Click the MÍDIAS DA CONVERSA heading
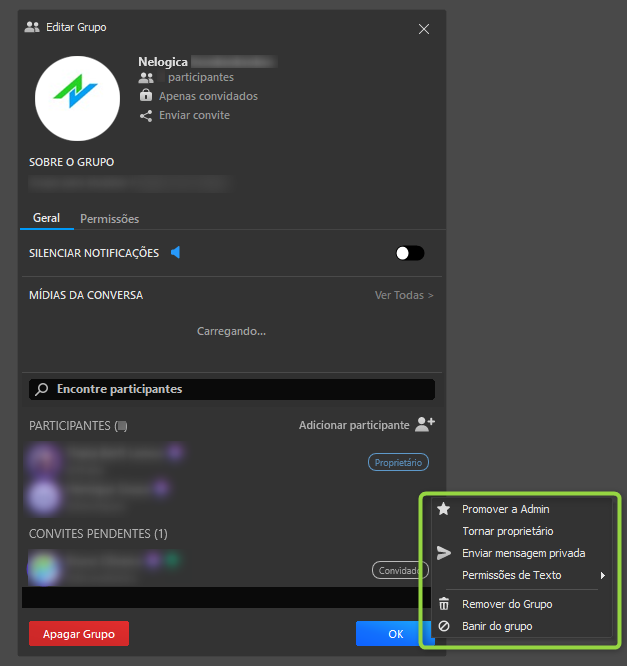The image size is (627, 666). point(86,295)
